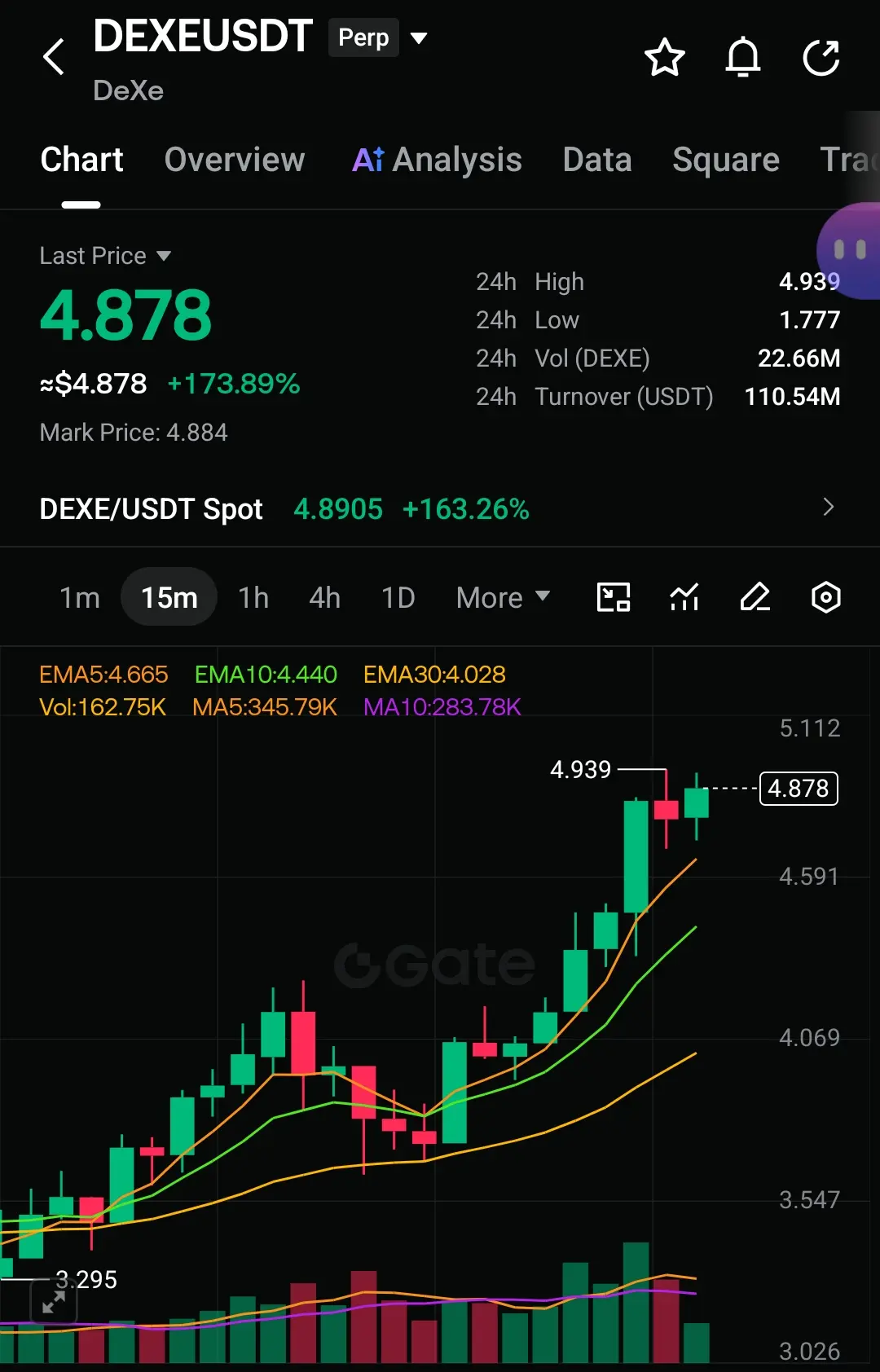Open the floating purple assistant bubble

pyautogui.click(x=849, y=250)
